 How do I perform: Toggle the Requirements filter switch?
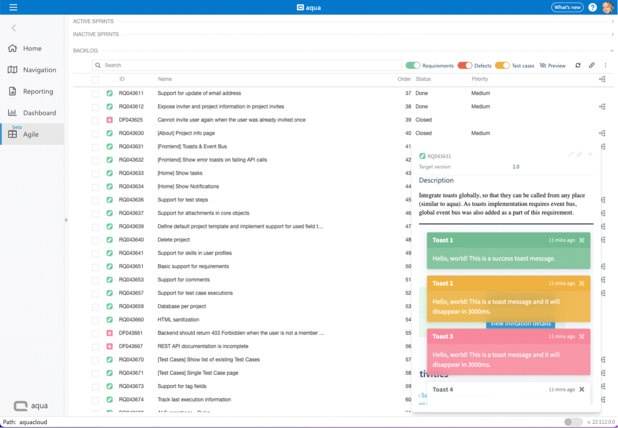(x=412, y=65)
